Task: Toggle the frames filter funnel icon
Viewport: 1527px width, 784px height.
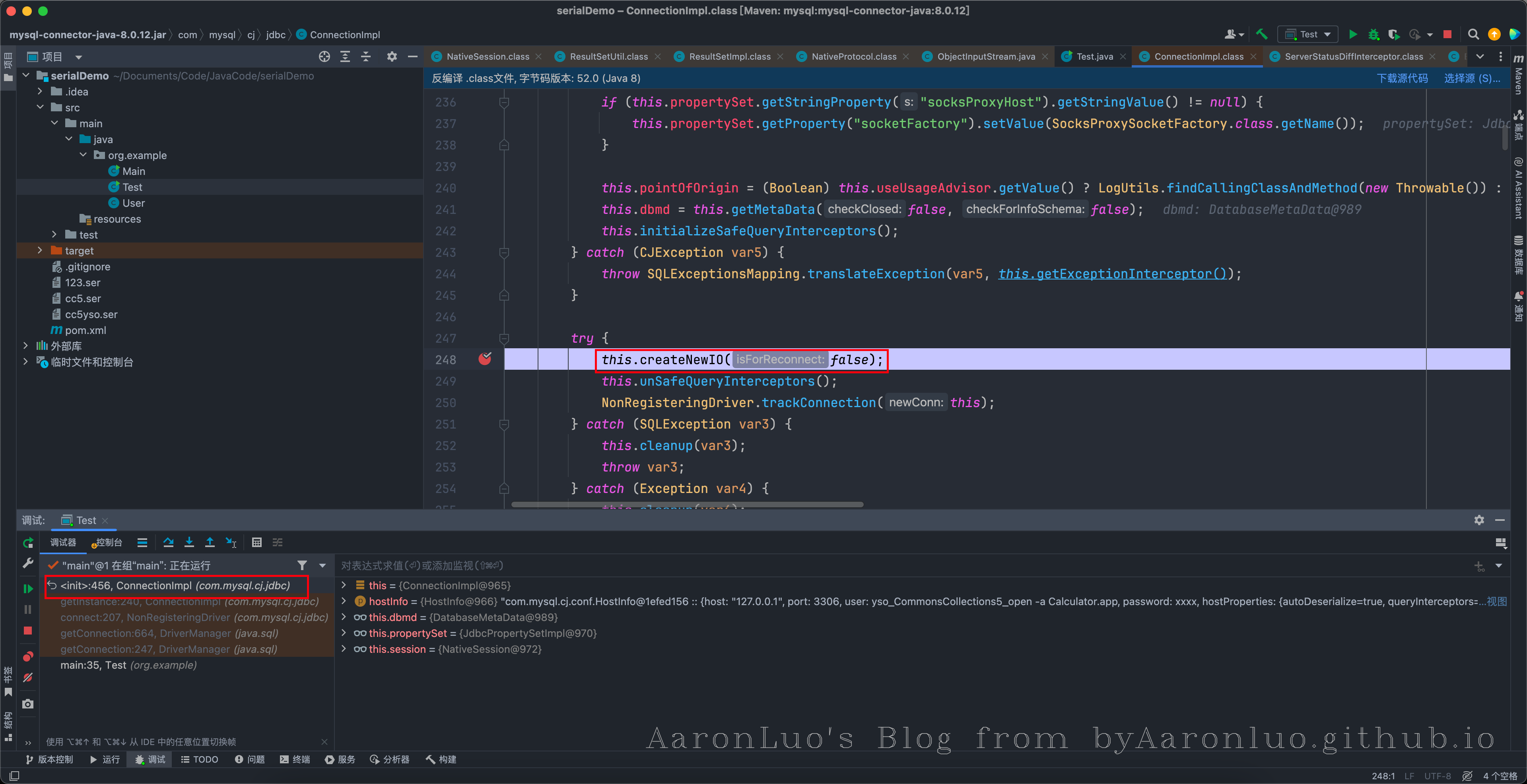Action: pos(302,565)
